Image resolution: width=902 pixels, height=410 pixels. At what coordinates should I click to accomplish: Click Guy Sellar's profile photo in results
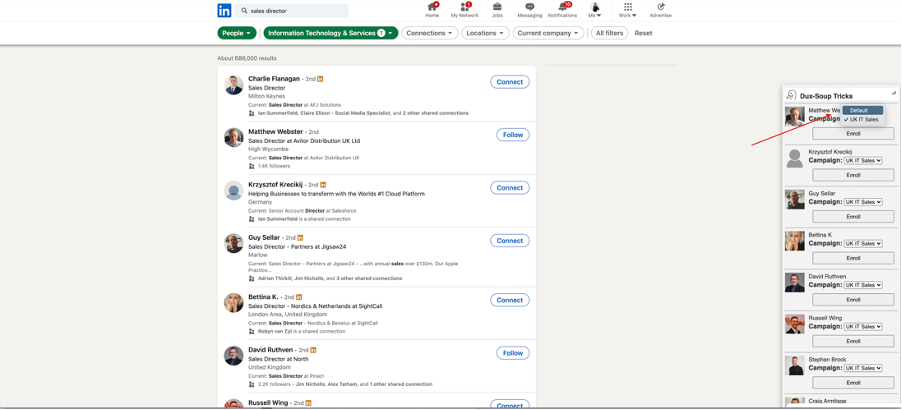tap(234, 243)
